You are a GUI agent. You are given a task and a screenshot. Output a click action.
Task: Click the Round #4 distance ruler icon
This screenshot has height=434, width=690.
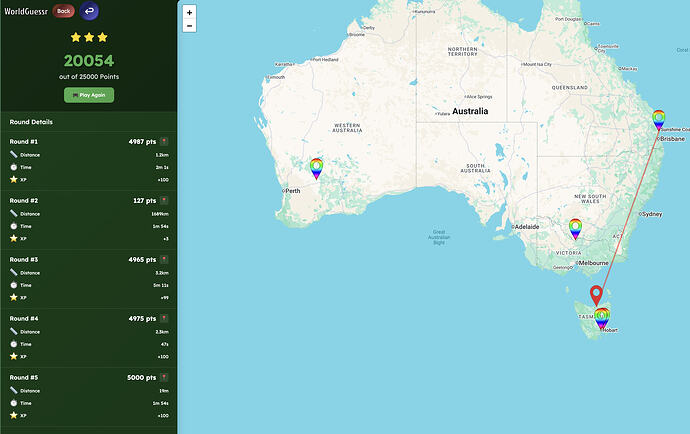pyautogui.click(x=14, y=331)
